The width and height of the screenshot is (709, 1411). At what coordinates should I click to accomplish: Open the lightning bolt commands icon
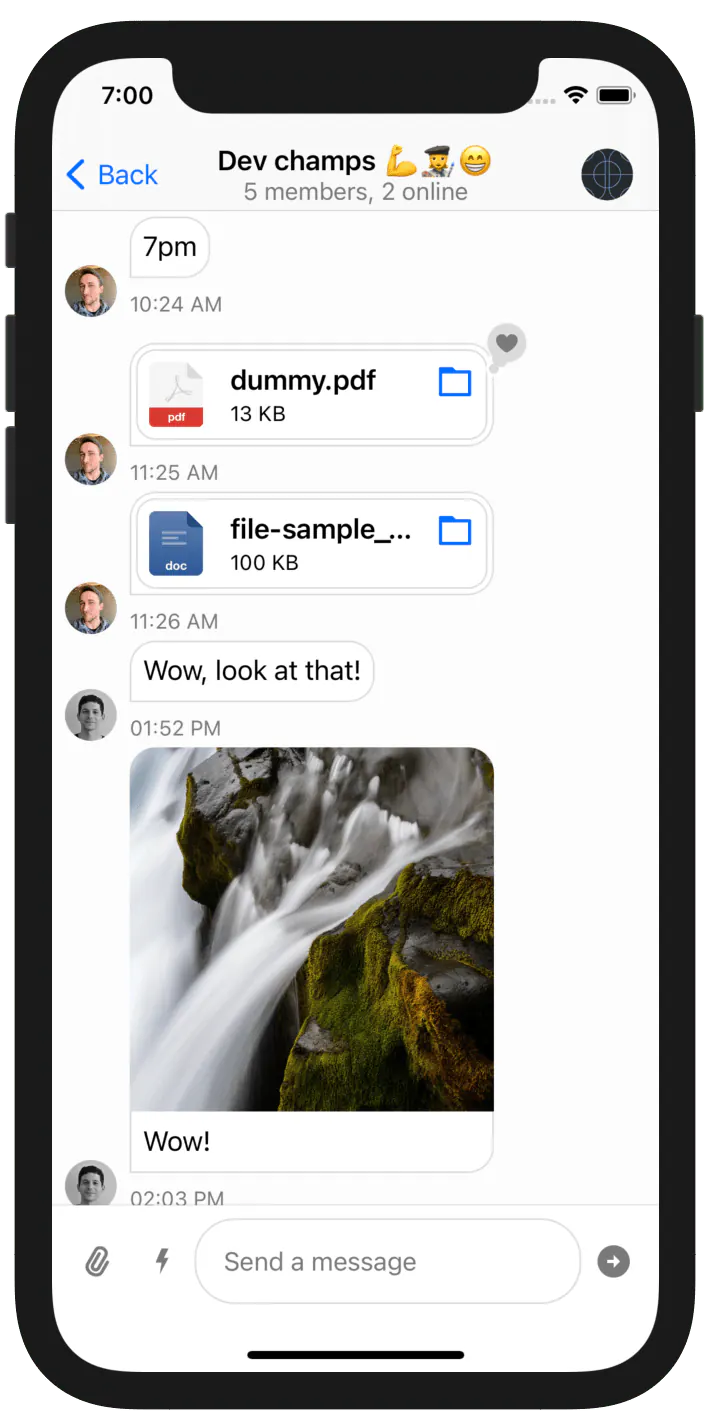(x=162, y=1261)
